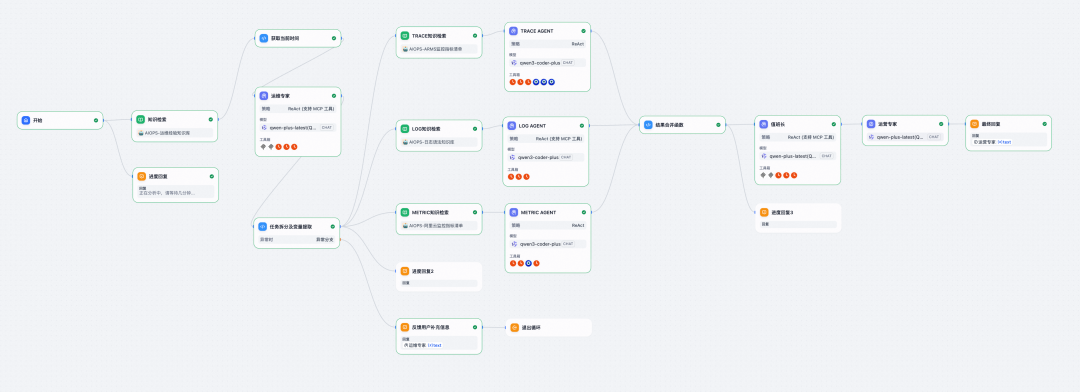Click the green success check on 结果合并函数
This screenshot has height=392, width=1080.
[718, 125]
